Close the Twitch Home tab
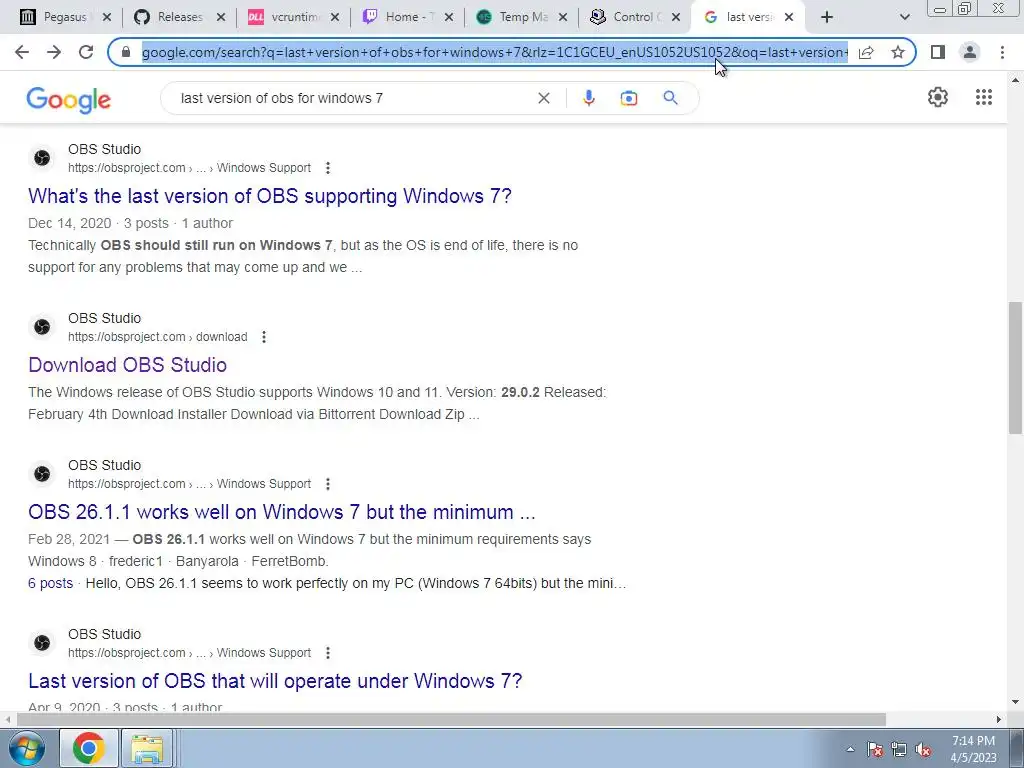 [449, 17]
